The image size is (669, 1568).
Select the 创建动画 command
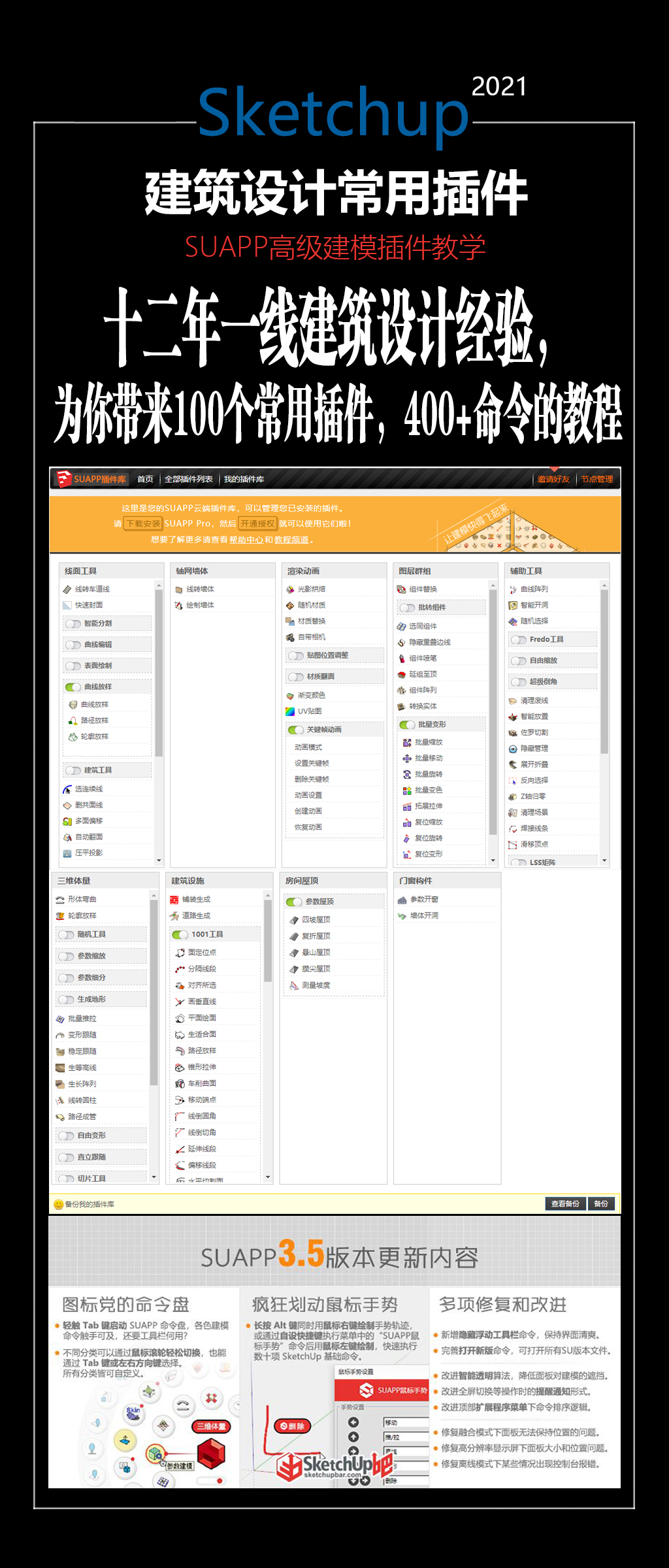[308, 811]
